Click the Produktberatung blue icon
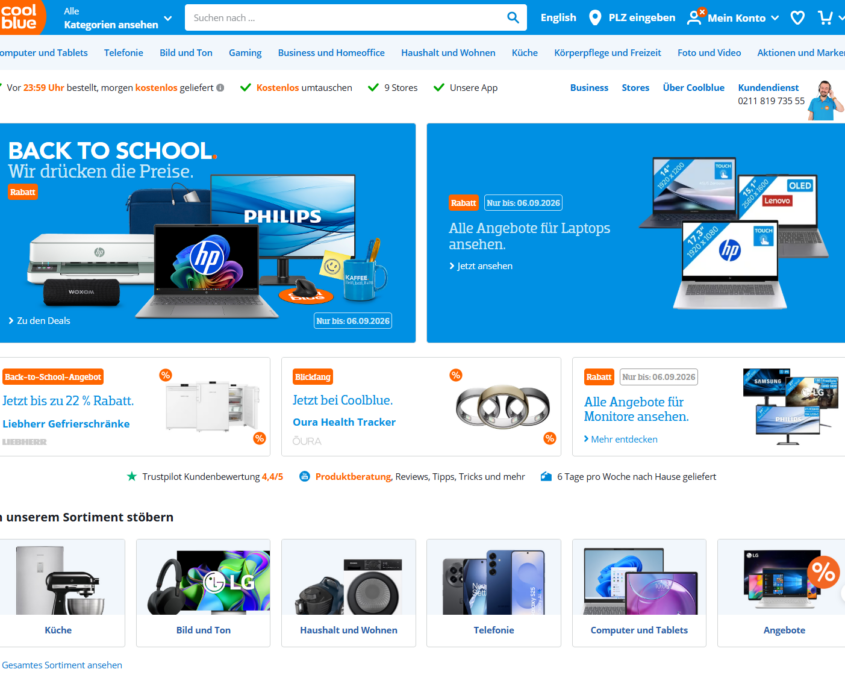The width and height of the screenshot is (845, 684). click(304, 476)
